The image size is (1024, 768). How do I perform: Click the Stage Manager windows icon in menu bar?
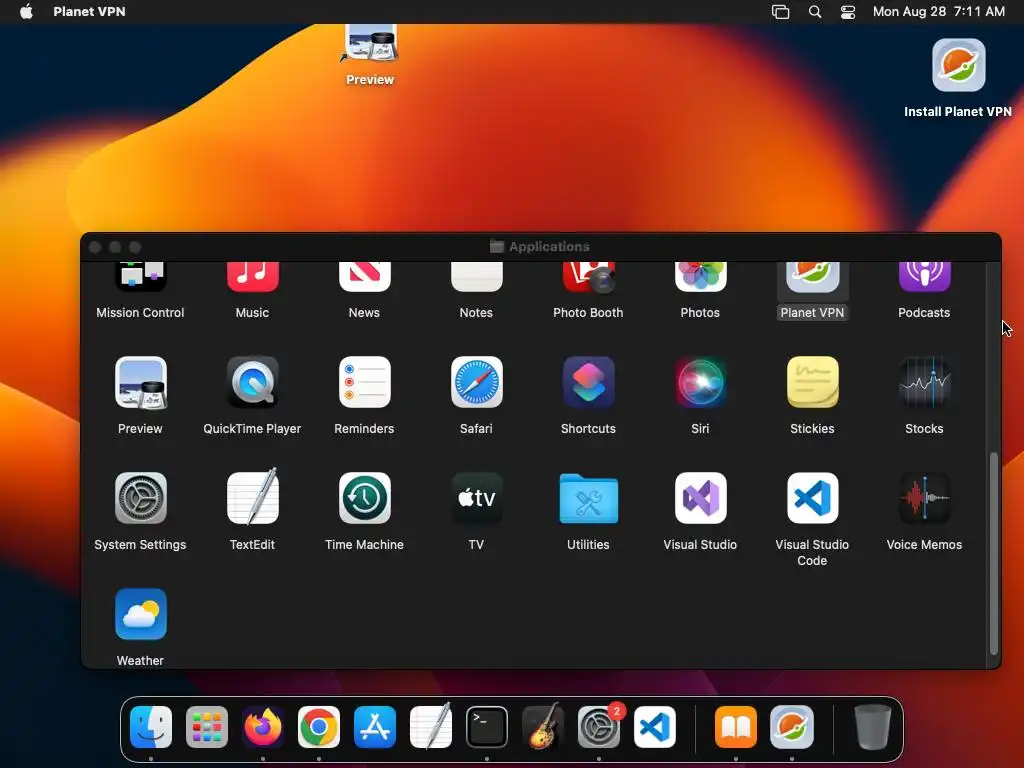[780, 12]
